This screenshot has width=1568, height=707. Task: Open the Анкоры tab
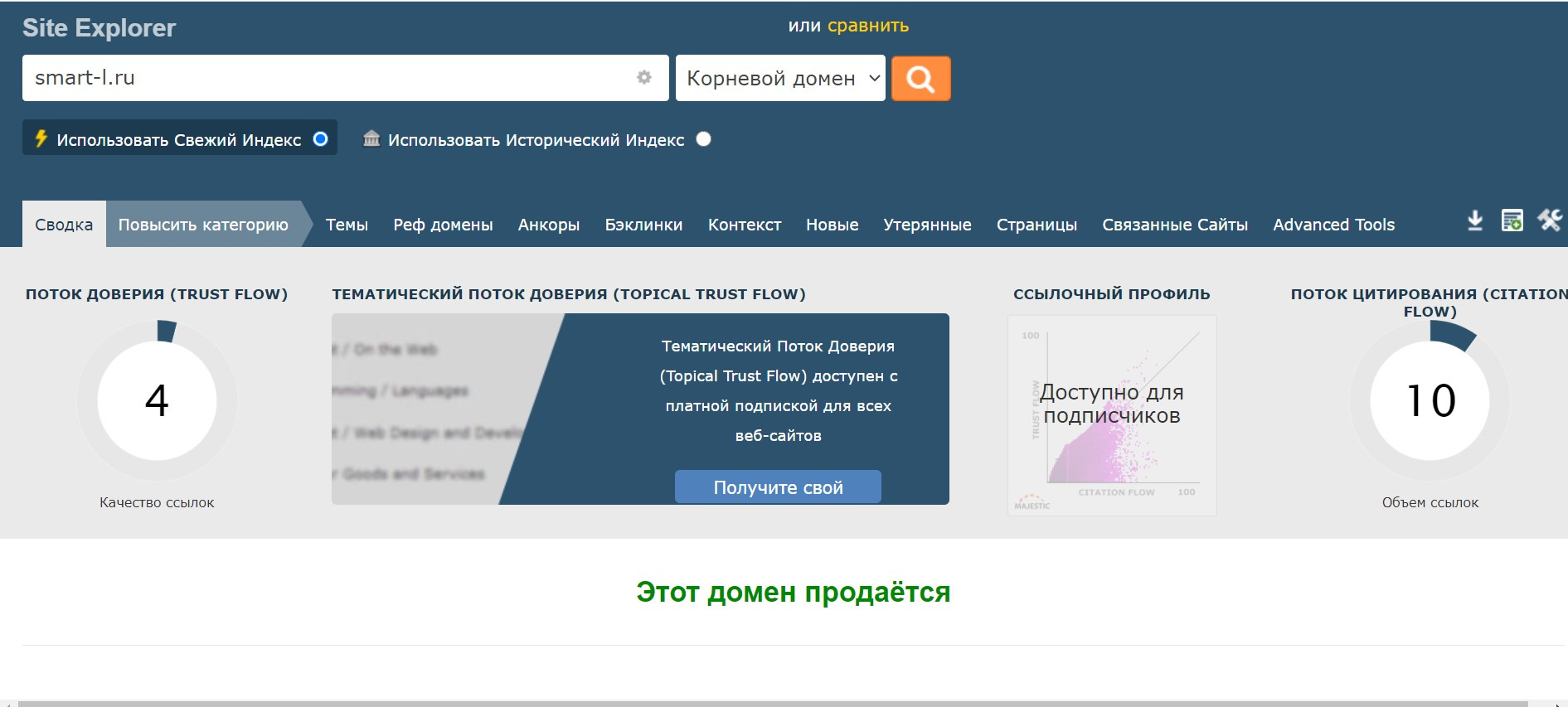coord(549,225)
